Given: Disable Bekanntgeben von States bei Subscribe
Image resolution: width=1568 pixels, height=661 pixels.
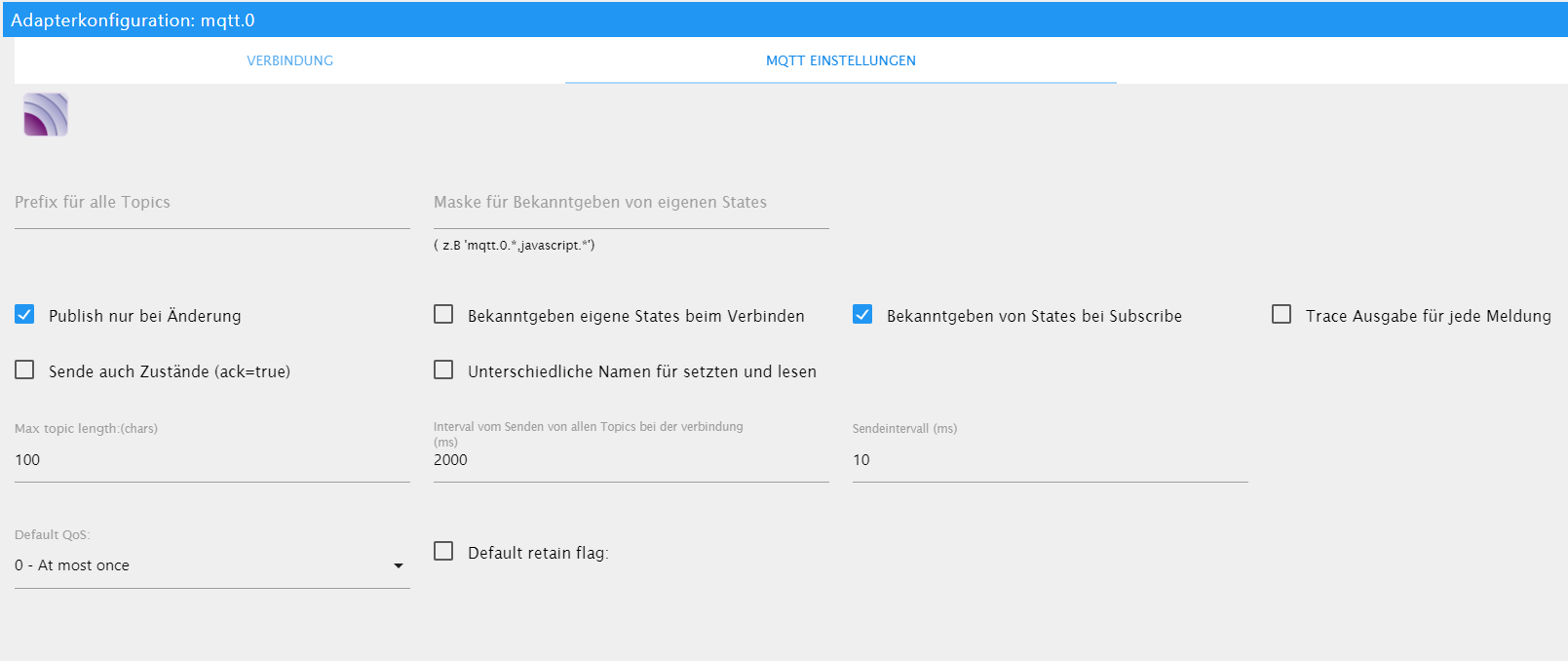Looking at the screenshot, I should (862, 314).
